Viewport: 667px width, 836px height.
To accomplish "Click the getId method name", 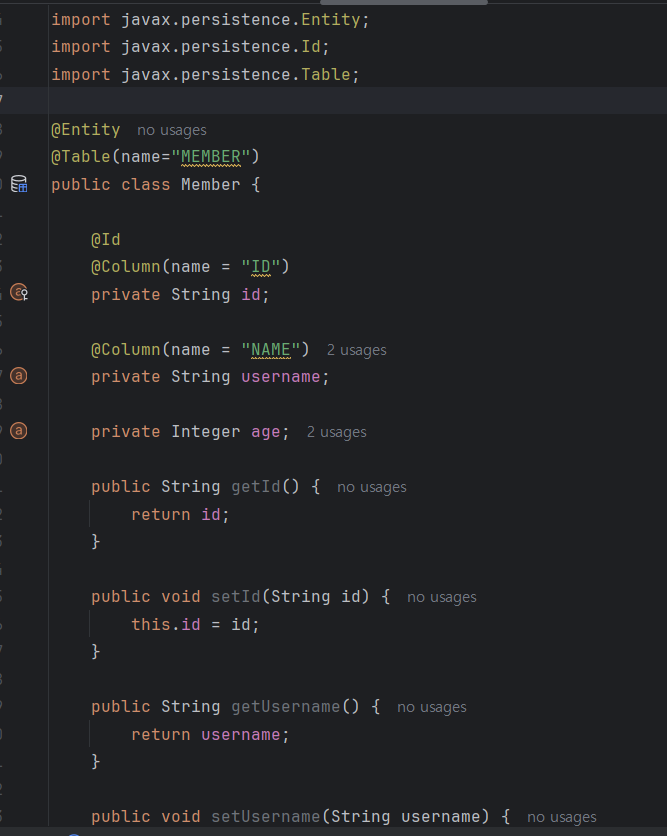I will 255,487.
